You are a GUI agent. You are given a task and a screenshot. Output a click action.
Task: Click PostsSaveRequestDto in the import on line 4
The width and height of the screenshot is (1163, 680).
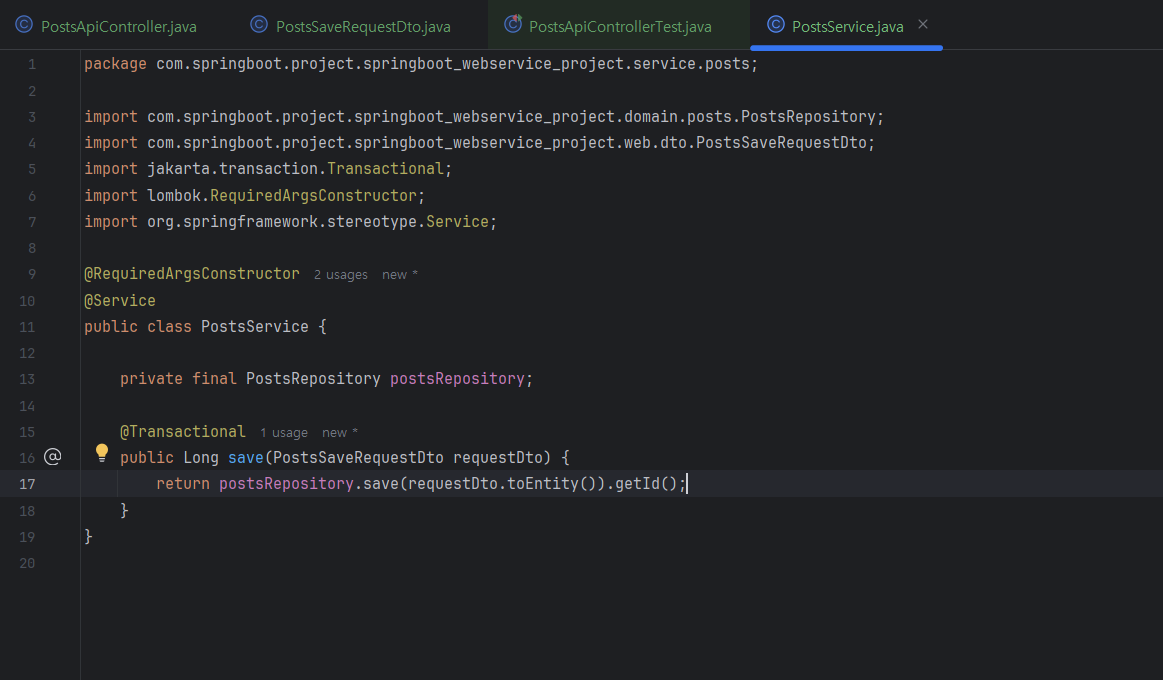pyautogui.click(x=781, y=142)
